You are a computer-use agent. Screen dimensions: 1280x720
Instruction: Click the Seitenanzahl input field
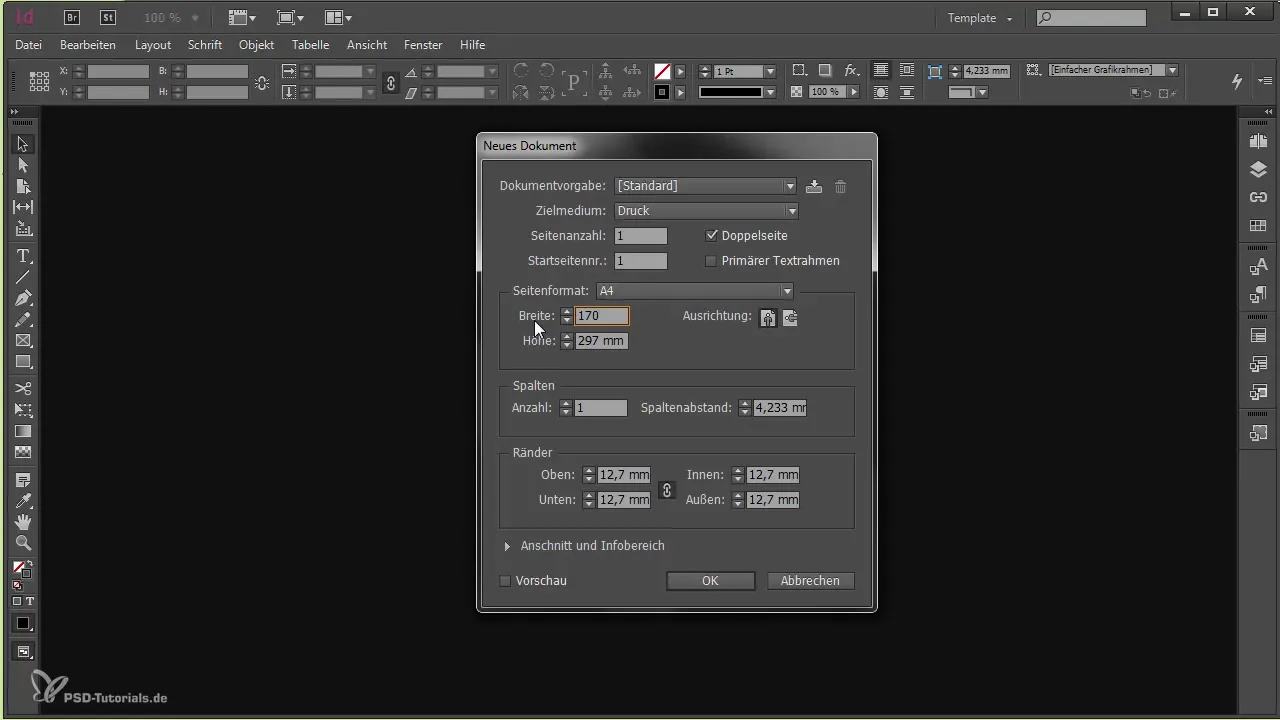click(x=641, y=236)
